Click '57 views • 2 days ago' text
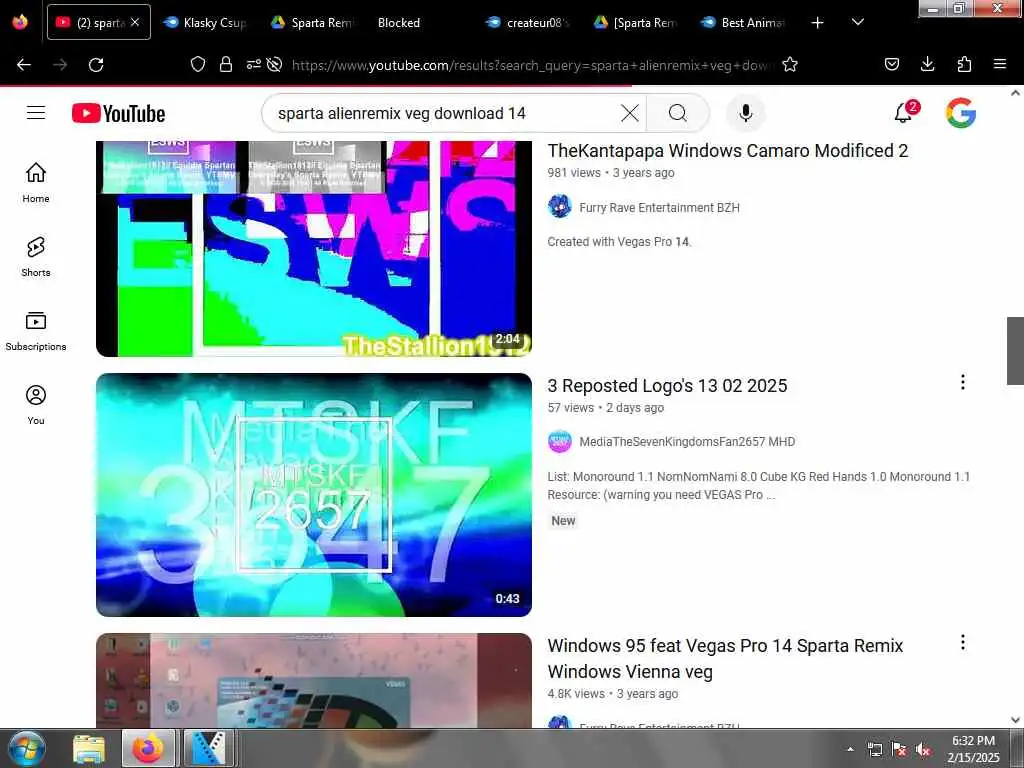 pyautogui.click(x=605, y=408)
